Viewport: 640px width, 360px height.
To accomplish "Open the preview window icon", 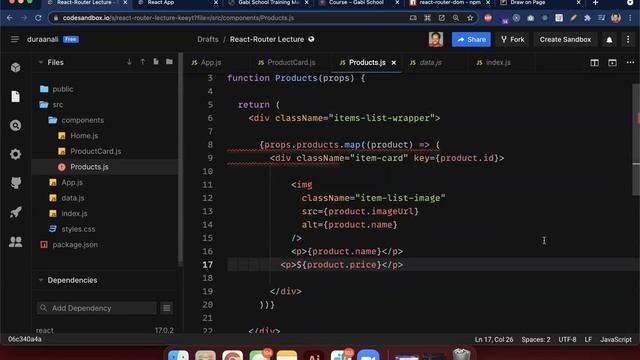I will click(x=612, y=62).
